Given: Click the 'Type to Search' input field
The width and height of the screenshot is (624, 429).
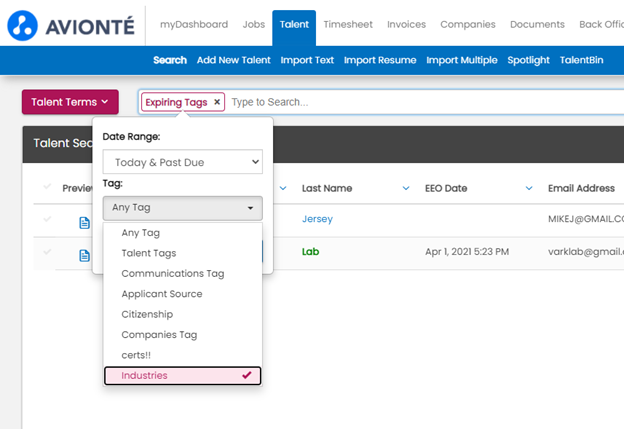Looking at the screenshot, I should tap(420, 102).
